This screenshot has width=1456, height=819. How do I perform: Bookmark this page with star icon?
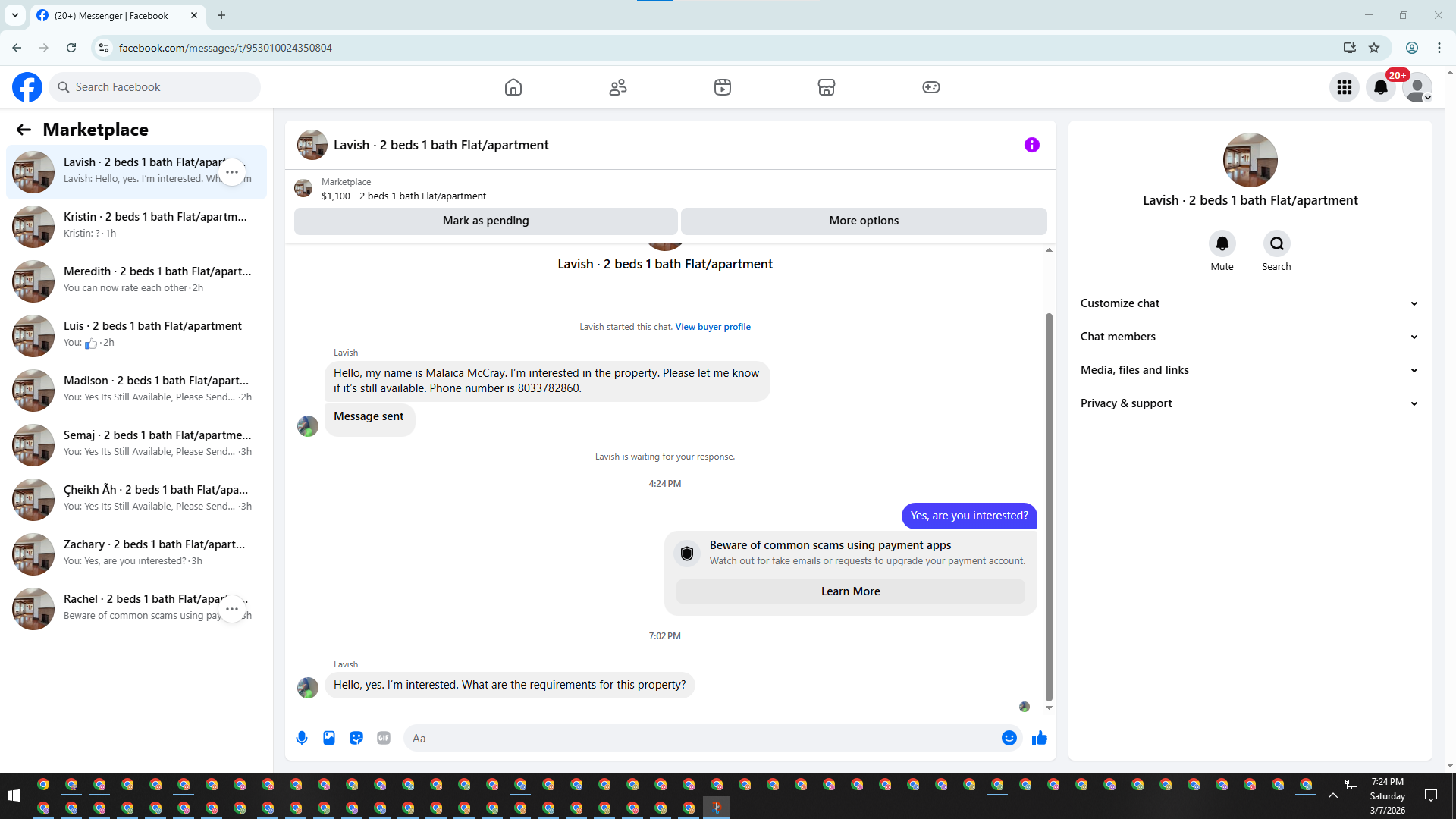coord(1374,48)
